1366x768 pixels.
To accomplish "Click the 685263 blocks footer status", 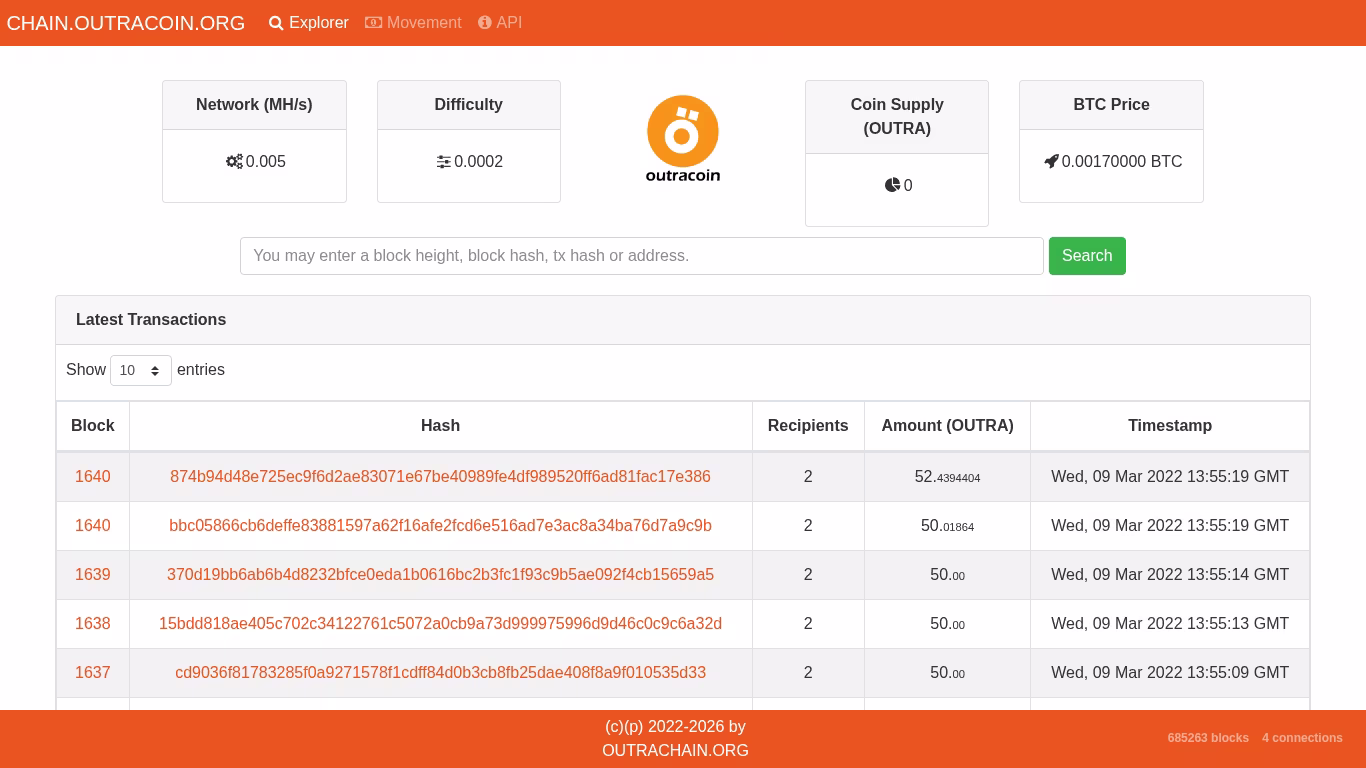I will click(x=1208, y=738).
